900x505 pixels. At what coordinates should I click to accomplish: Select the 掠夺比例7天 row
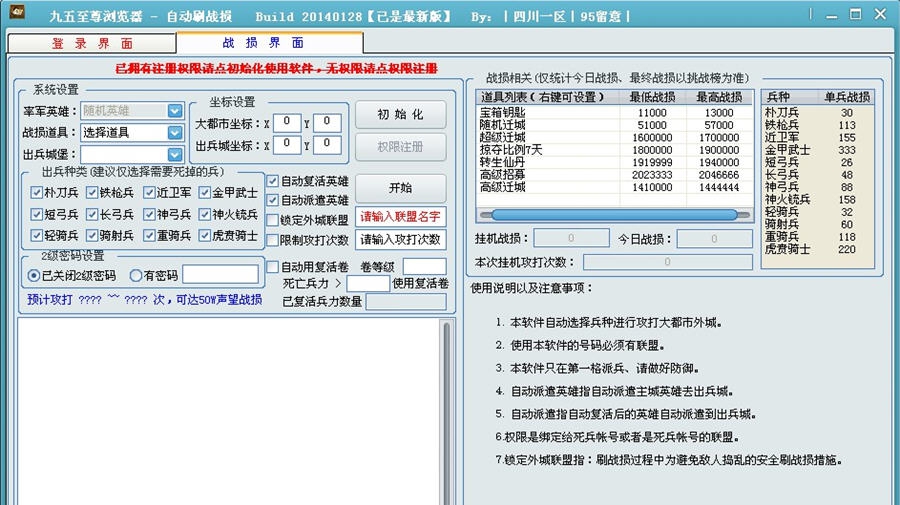tap(614, 150)
